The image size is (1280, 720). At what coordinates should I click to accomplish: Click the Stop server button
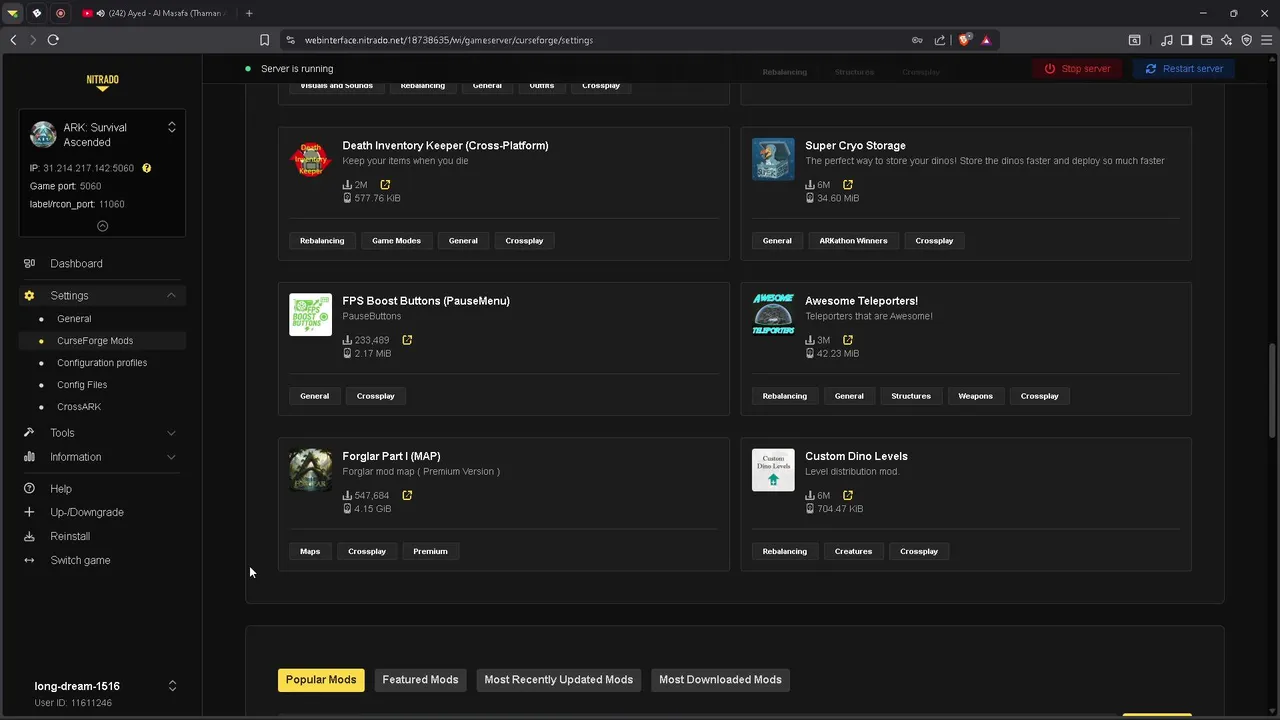(1078, 69)
